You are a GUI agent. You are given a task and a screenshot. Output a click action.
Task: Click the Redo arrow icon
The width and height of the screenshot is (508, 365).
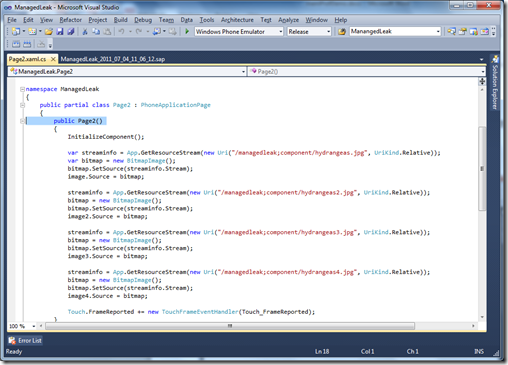pyautogui.click(x=139, y=31)
